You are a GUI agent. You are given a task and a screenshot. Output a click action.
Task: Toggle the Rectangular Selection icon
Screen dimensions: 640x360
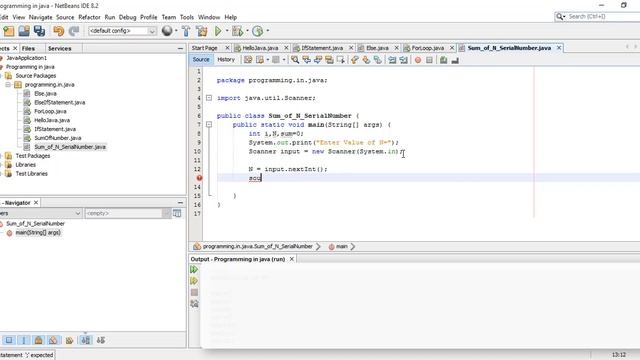tap(340, 60)
